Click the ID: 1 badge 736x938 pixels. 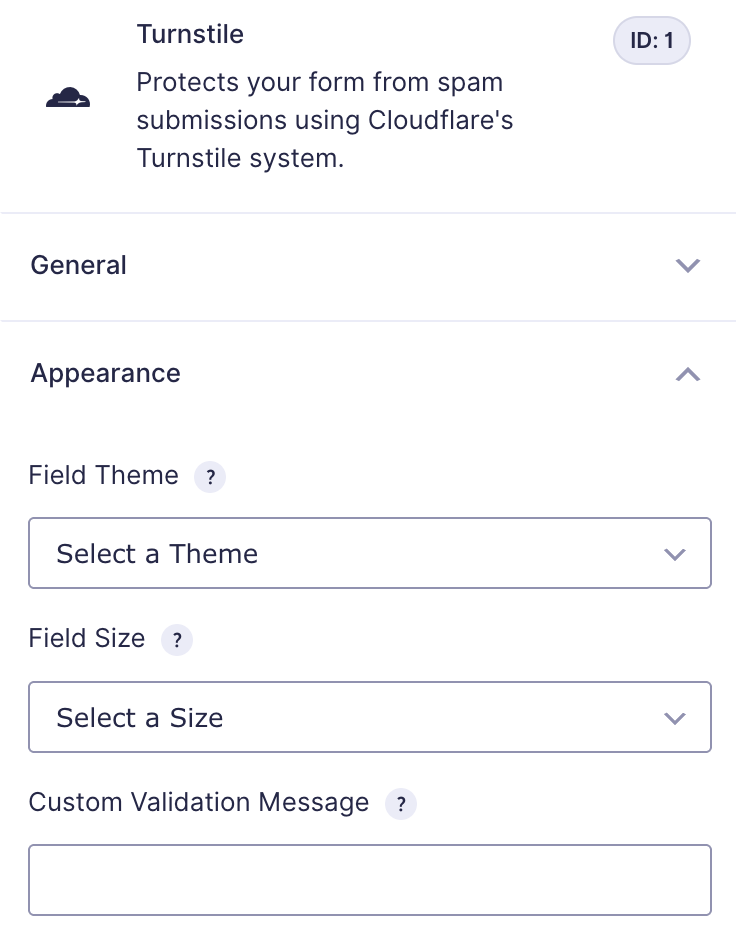tap(651, 44)
